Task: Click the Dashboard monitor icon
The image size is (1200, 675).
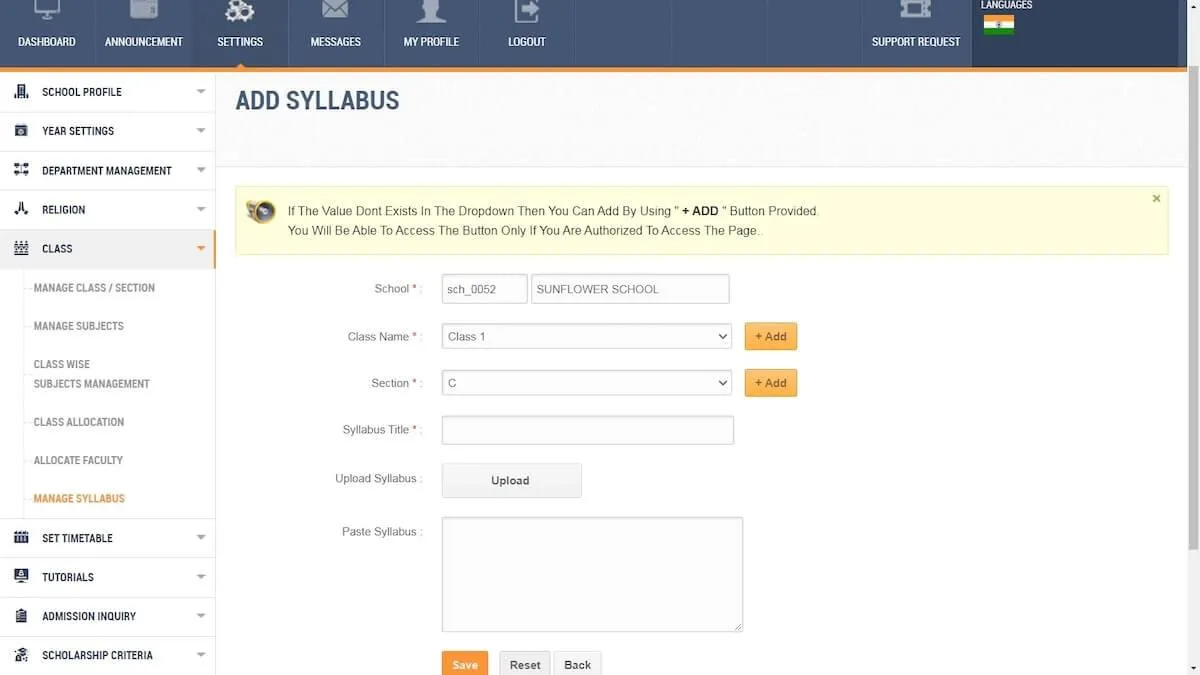Action: pos(46,10)
